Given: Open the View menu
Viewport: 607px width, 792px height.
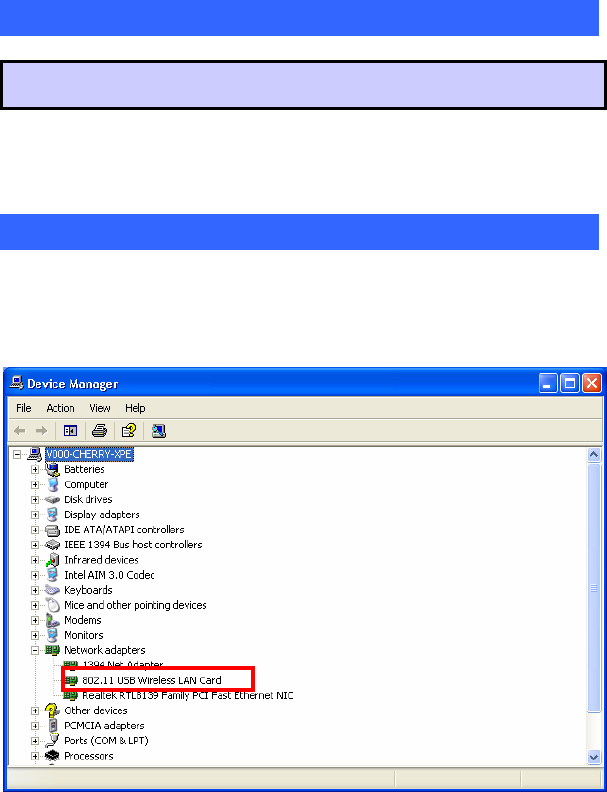Looking at the screenshot, I should tap(100, 408).
